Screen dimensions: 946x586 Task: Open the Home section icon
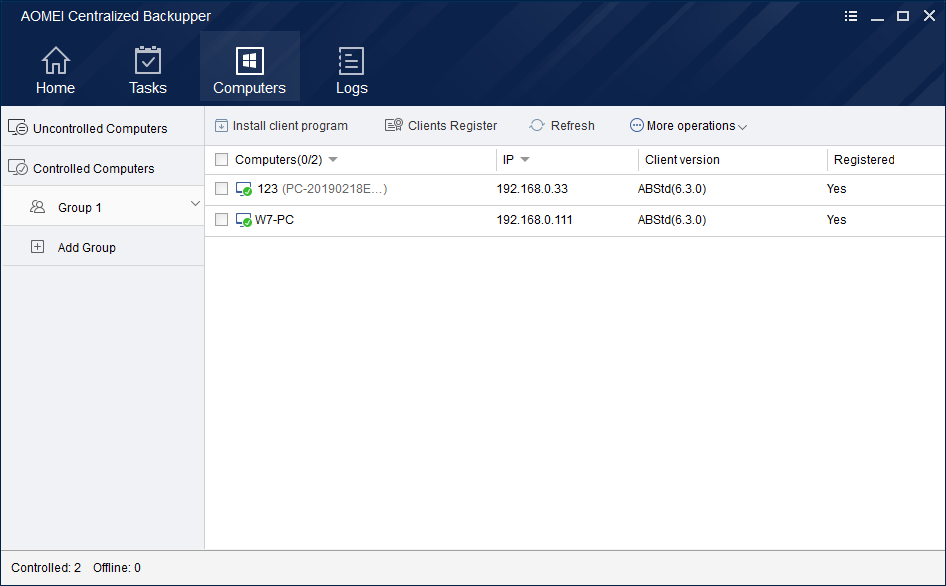coord(56,60)
